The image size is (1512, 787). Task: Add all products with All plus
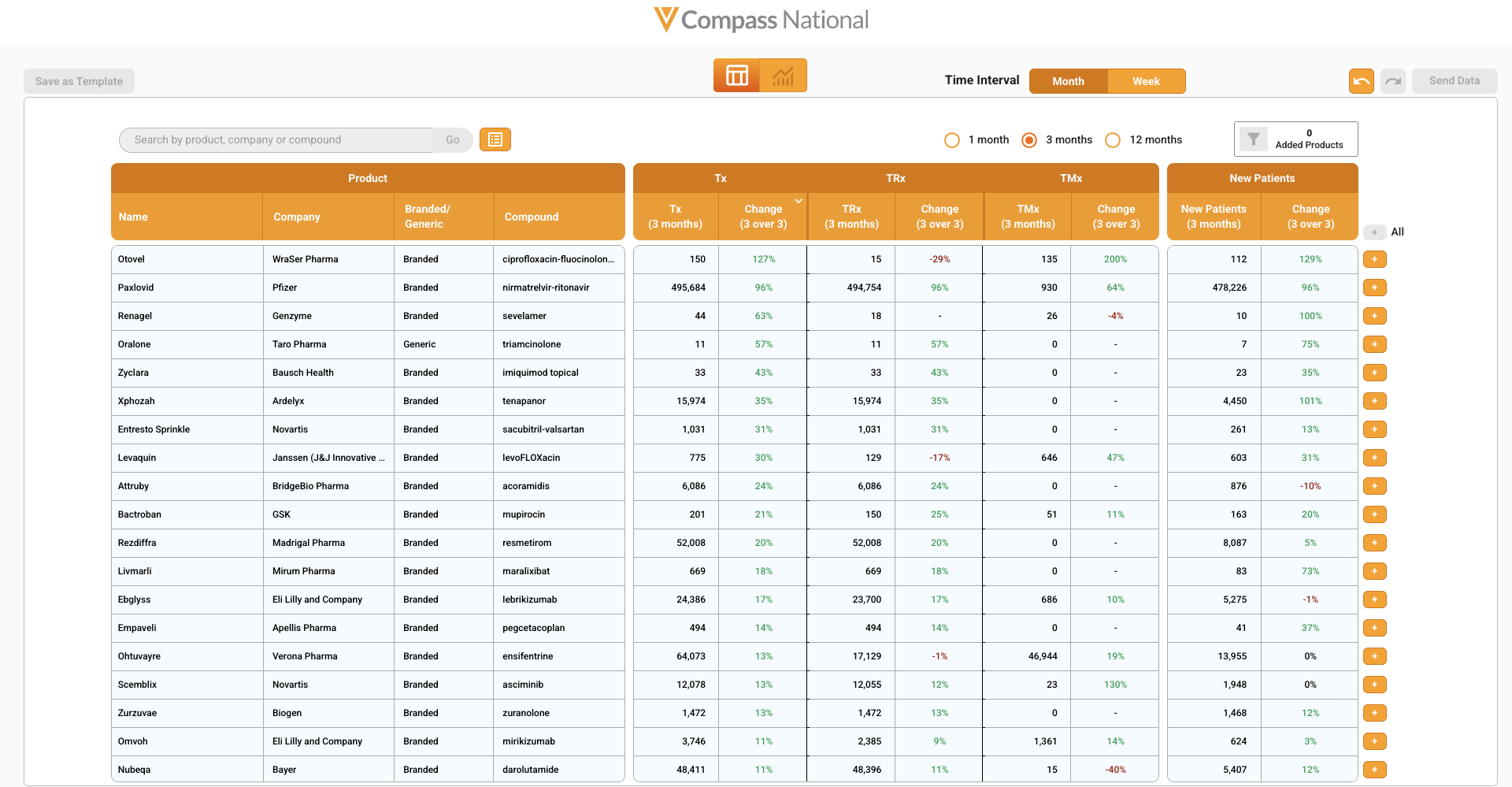tap(1375, 232)
